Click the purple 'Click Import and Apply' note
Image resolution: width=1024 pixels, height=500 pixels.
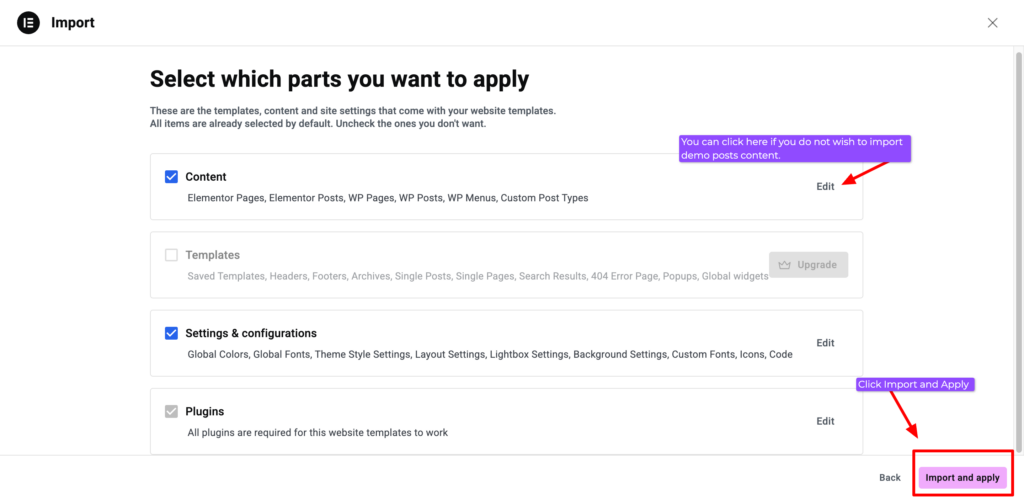[914, 385]
